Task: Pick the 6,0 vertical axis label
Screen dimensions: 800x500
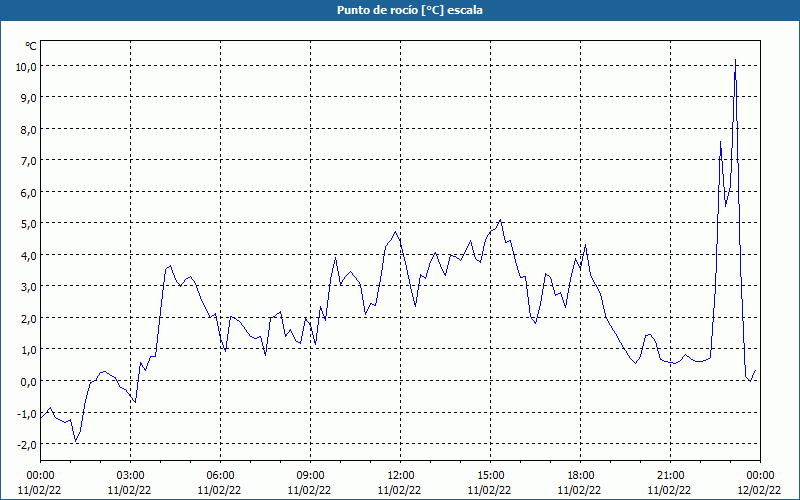Action: 28,192
